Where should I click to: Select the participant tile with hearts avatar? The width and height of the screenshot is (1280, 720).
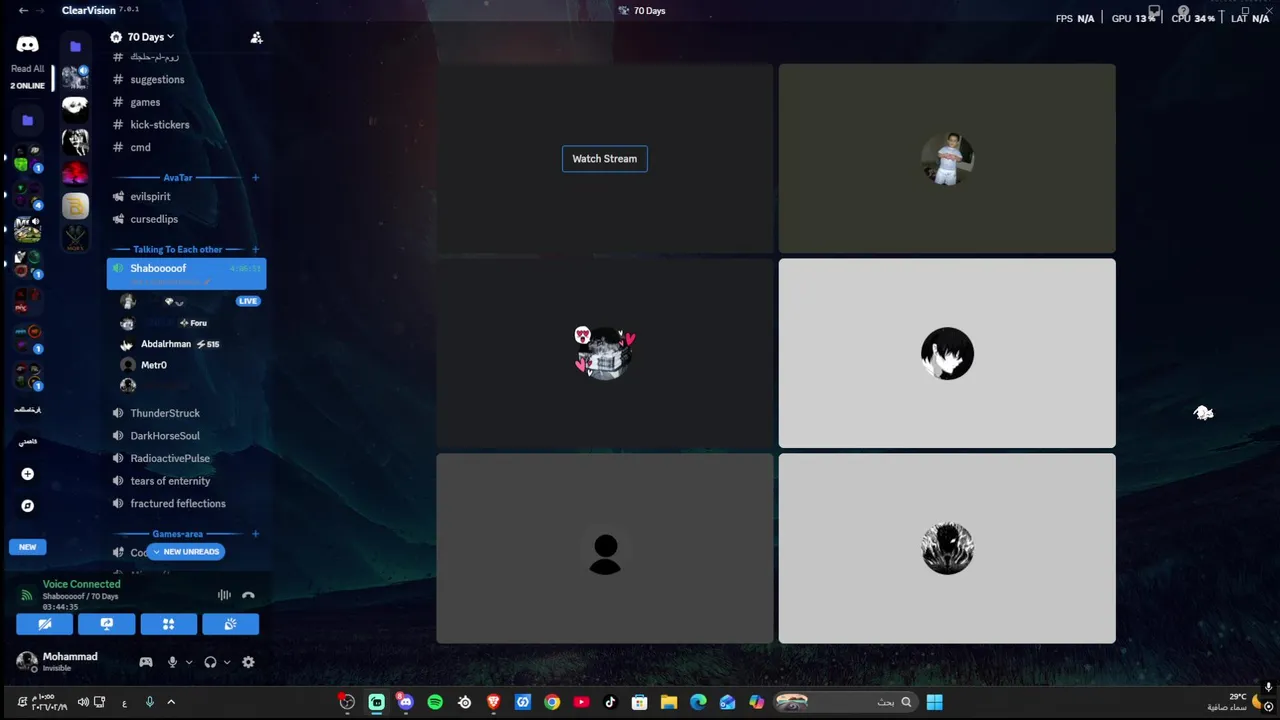click(x=605, y=353)
